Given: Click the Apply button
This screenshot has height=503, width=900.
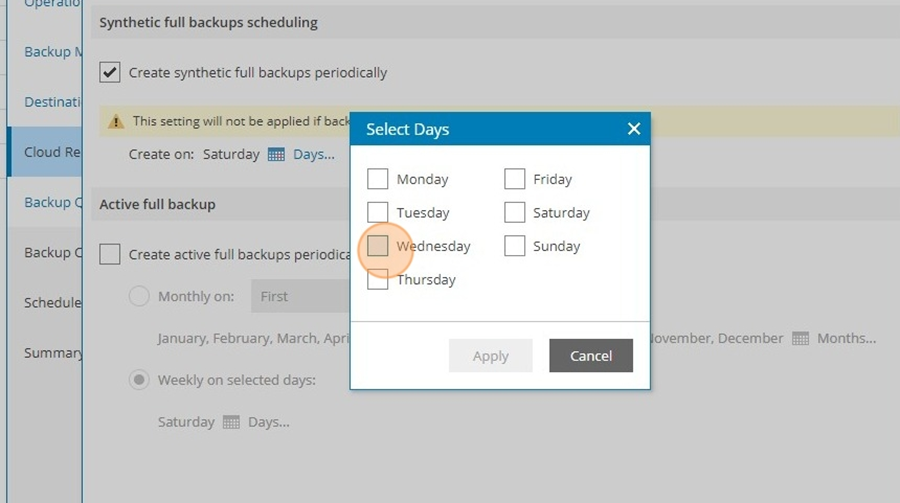Looking at the screenshot, I should point(490,355).
